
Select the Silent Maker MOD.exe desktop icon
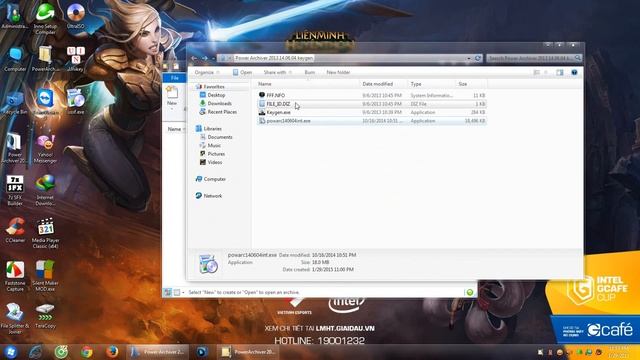(x=45, y=276)
